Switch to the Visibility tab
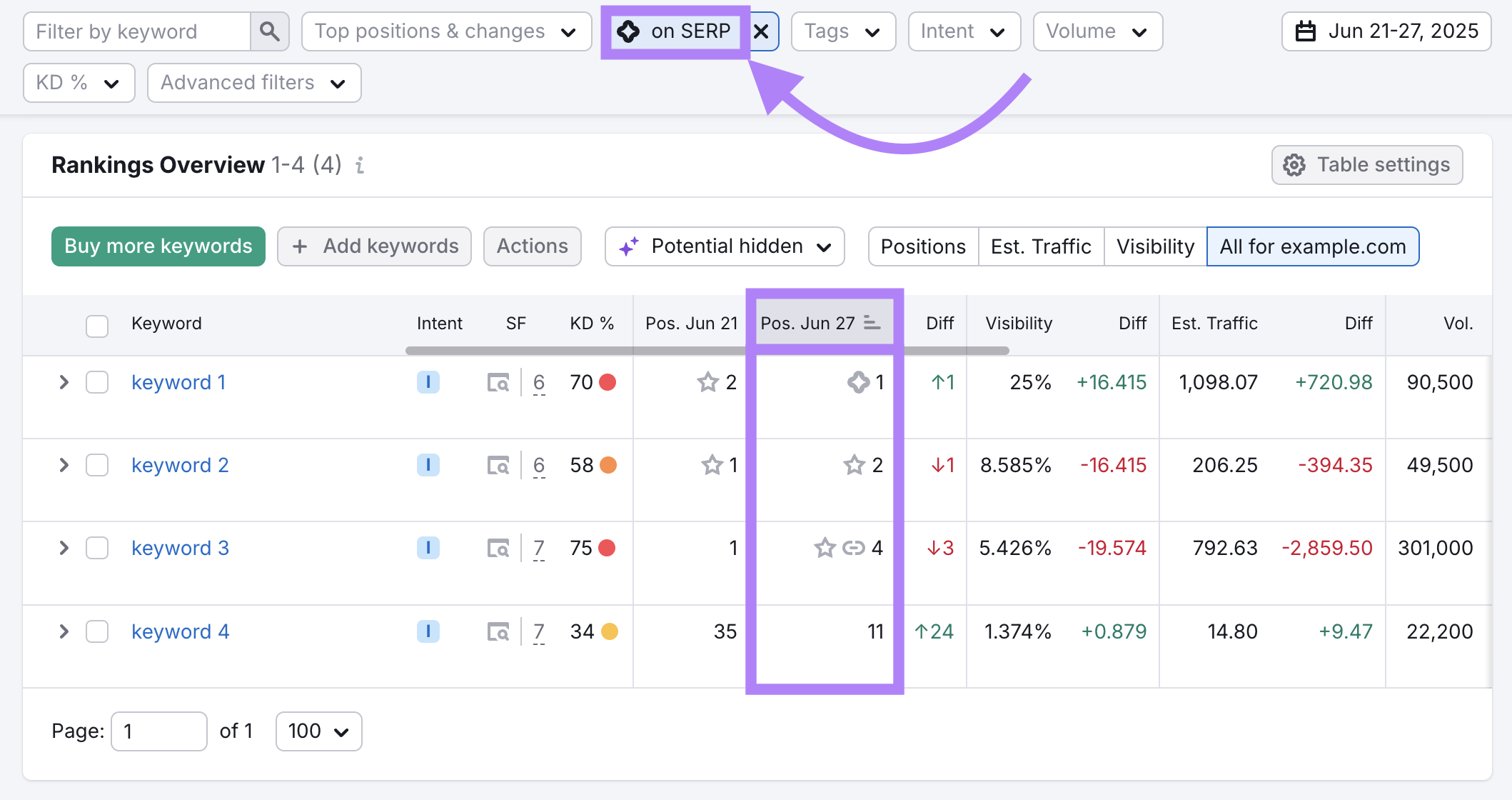This screenshot has width=1512, height=800. [1154, 246]
